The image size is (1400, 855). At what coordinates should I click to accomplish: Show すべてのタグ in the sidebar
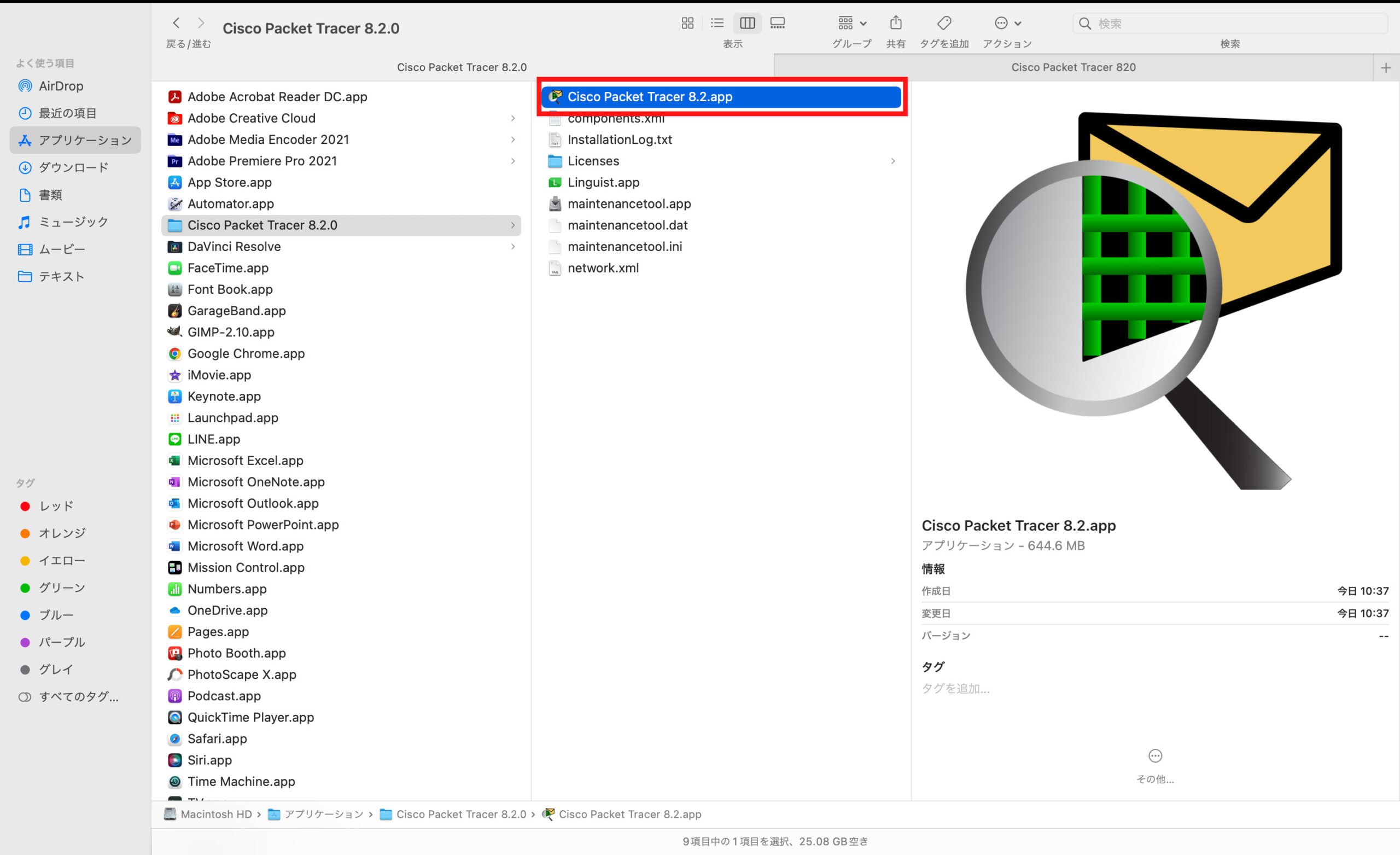[75, 696]
